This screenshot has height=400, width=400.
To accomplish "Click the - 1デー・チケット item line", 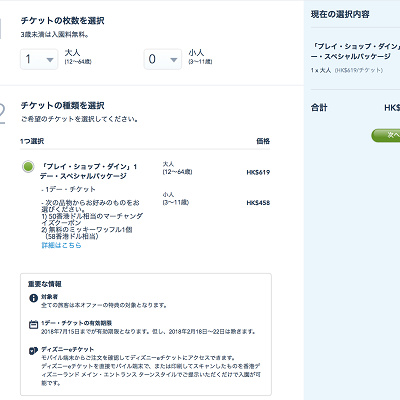I will tap(68, 189).
